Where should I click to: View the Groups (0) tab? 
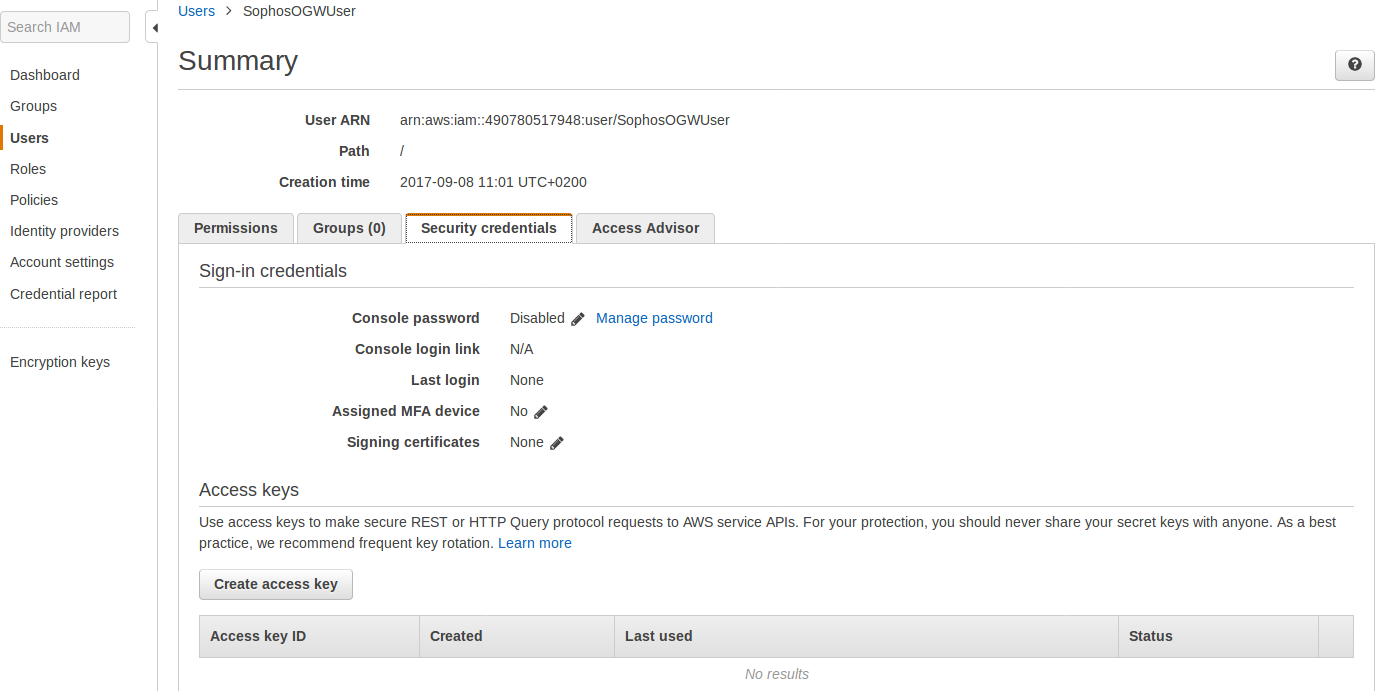click(348, 228)
